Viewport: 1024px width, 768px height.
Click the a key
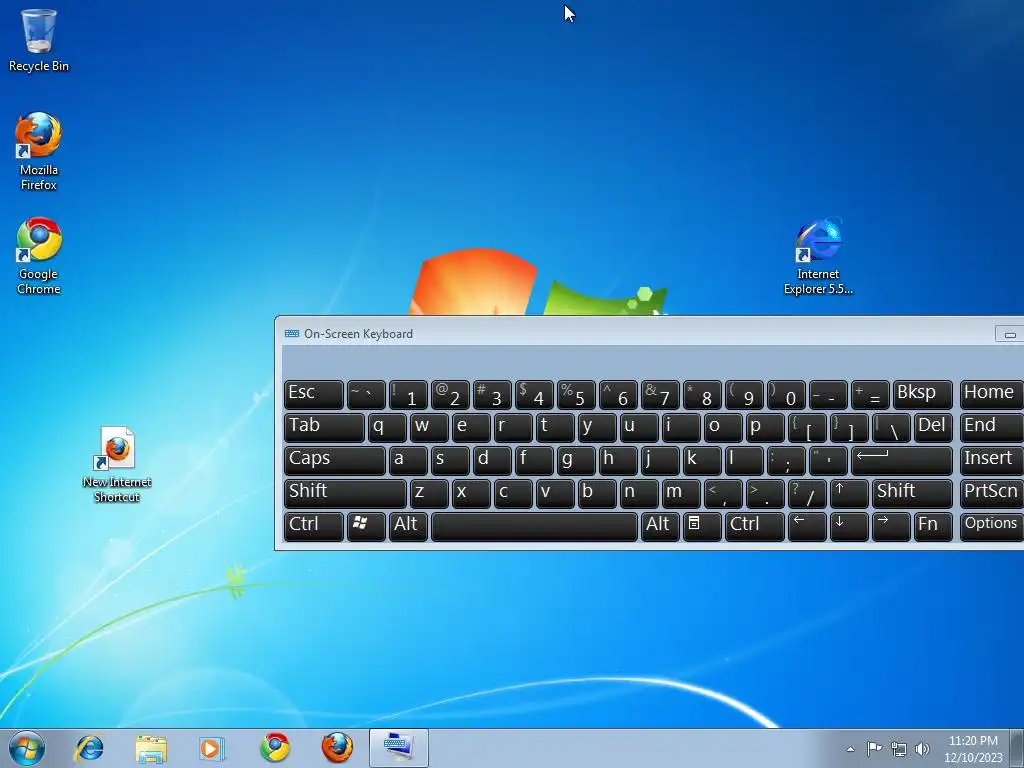pyautogui.click(x=408, y=460)
